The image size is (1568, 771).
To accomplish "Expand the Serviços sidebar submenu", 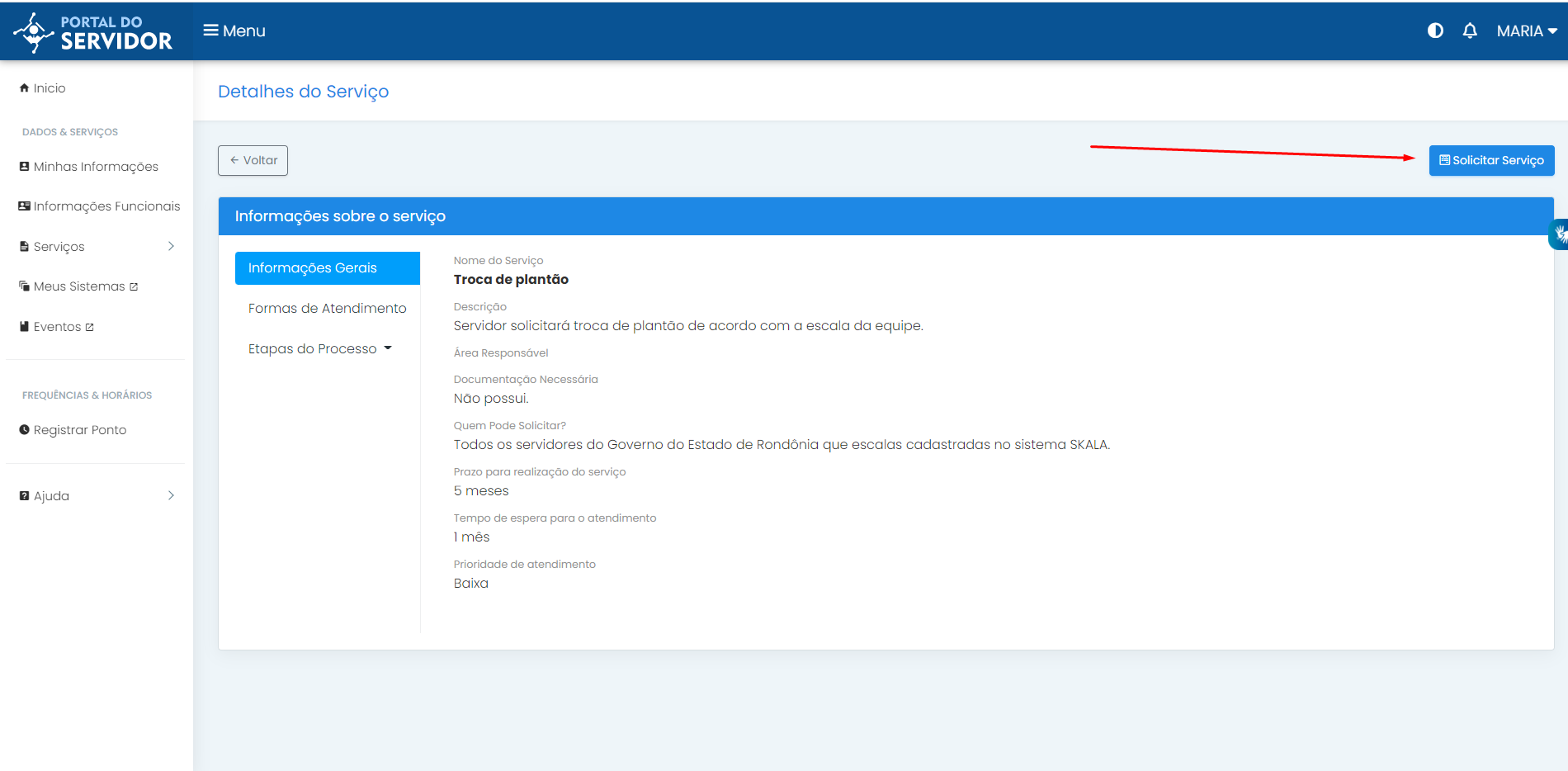I will [97, 246].
